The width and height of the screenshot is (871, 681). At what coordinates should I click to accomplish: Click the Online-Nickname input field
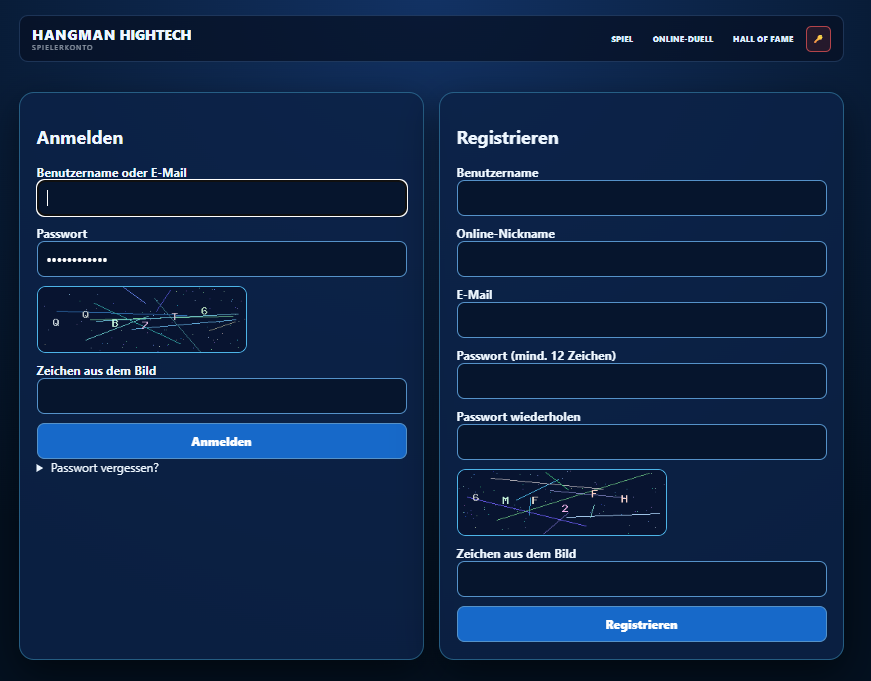click(x=642, y=259)
